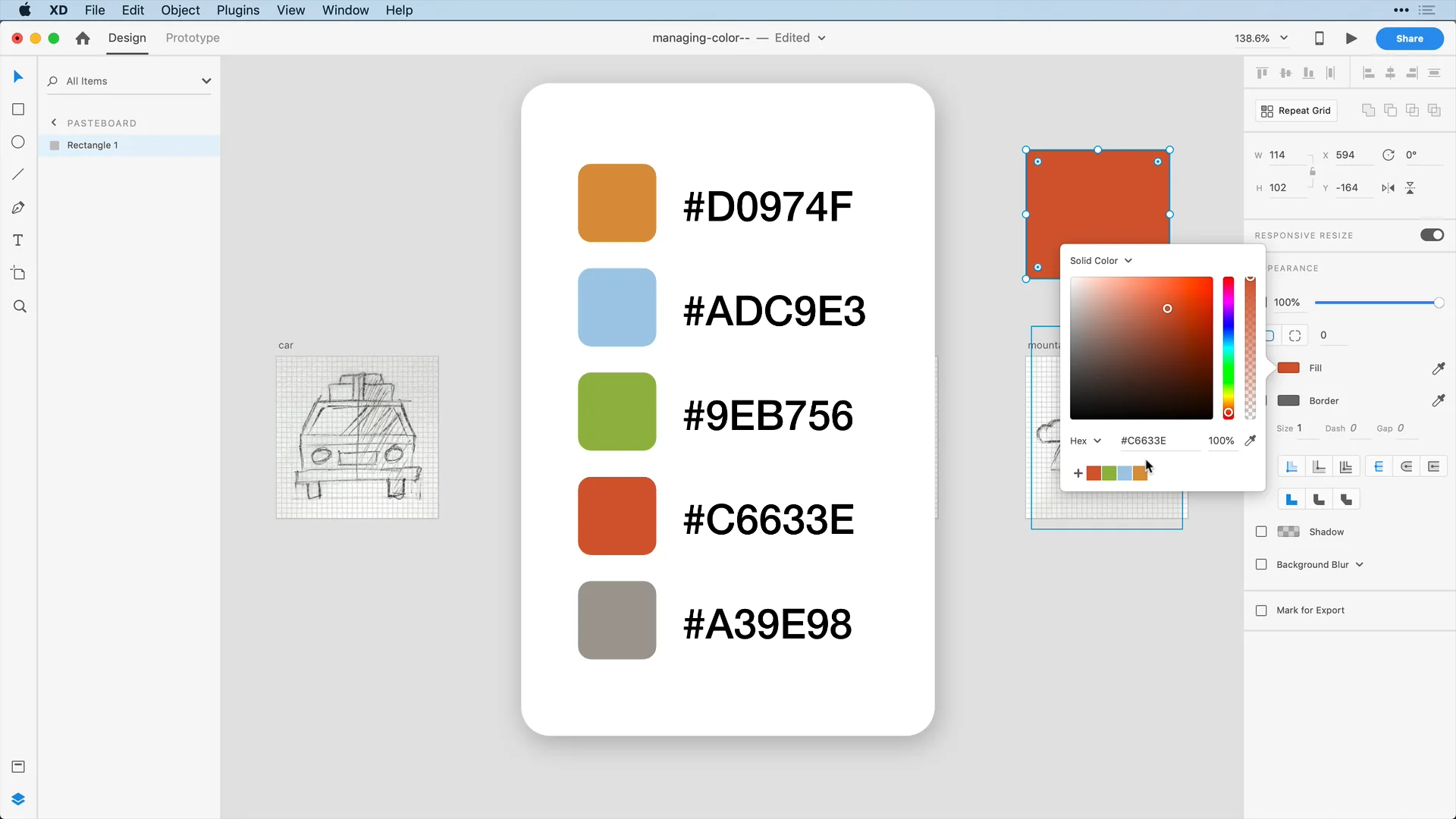Select the Zoom tool
Image resolution: width=1456 pixels, height=819 pixels.
(x=20, y=306)
